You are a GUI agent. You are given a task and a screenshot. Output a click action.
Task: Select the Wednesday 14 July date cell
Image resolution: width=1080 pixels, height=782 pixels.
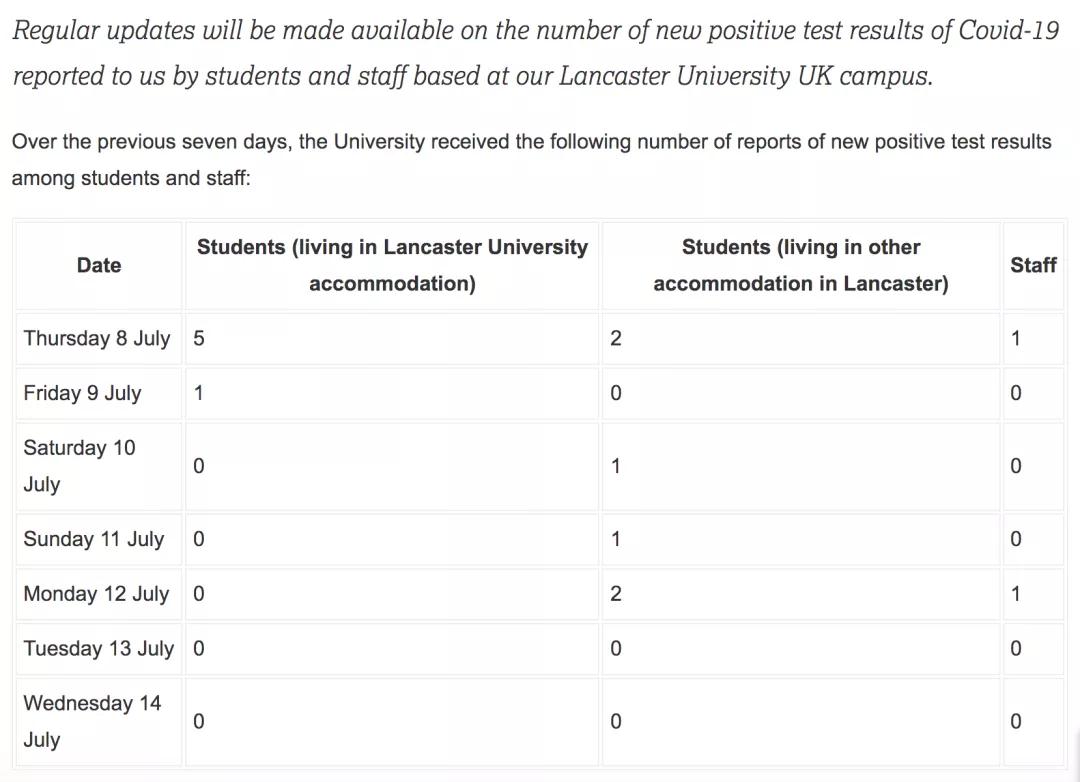pyautogui.click(x=92, y=721)
